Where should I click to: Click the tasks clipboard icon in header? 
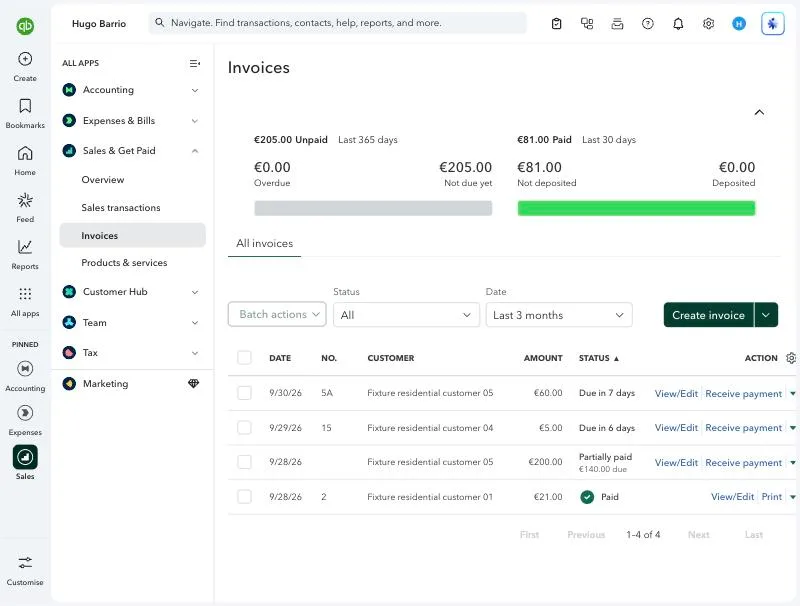click(557, 23)
